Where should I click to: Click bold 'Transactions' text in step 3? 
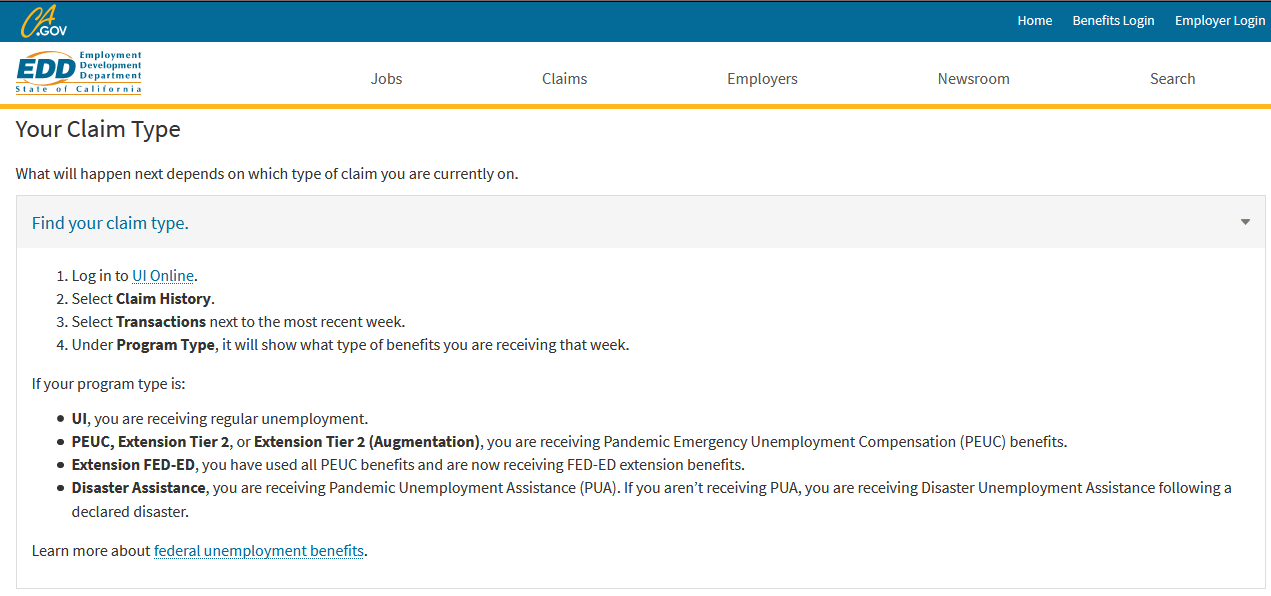[161, 322]
